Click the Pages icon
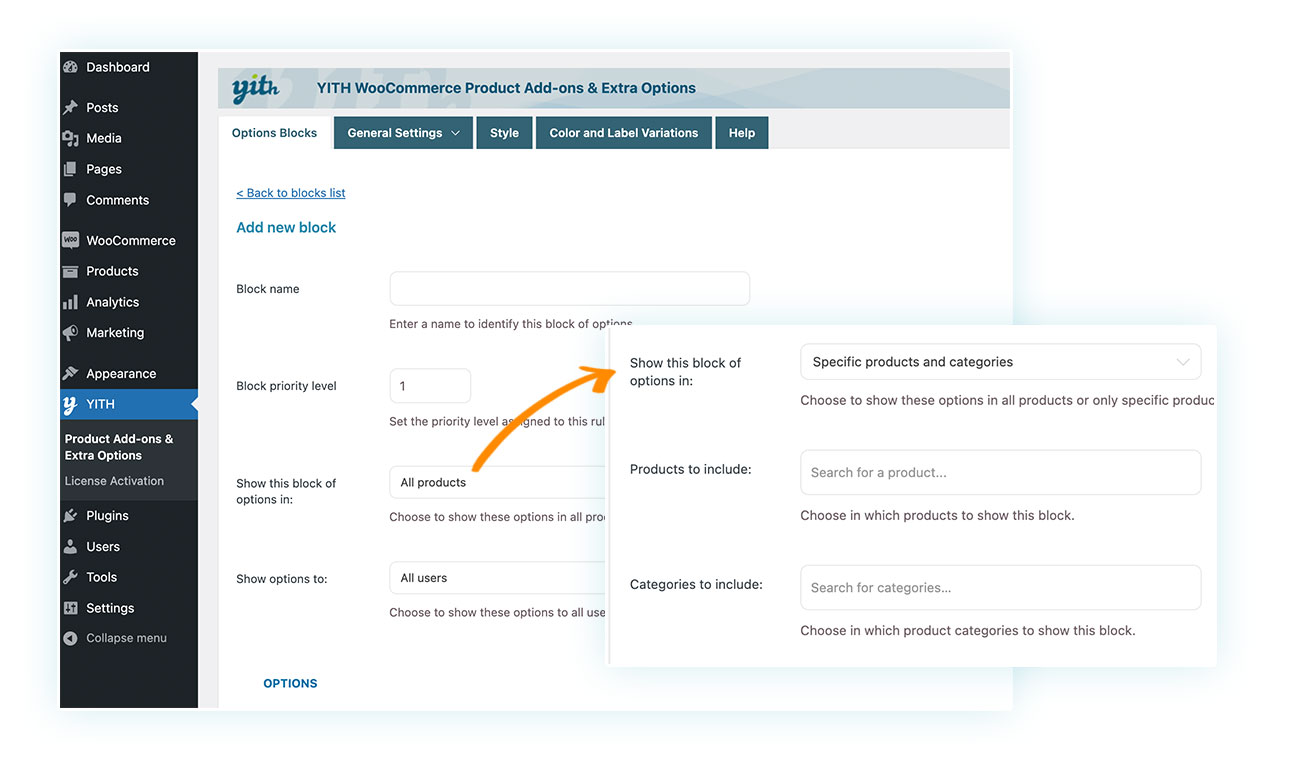The image size is (1300, 761). pos(70,169)
